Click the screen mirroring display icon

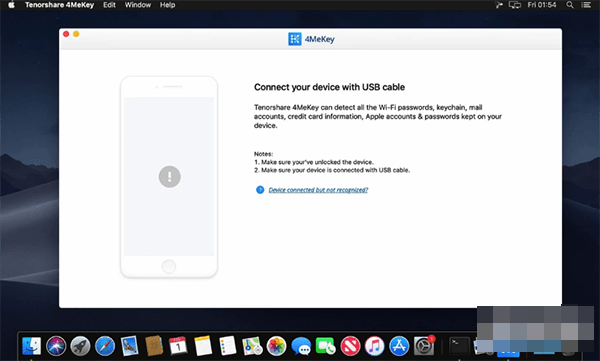click(x=515, y=5)
